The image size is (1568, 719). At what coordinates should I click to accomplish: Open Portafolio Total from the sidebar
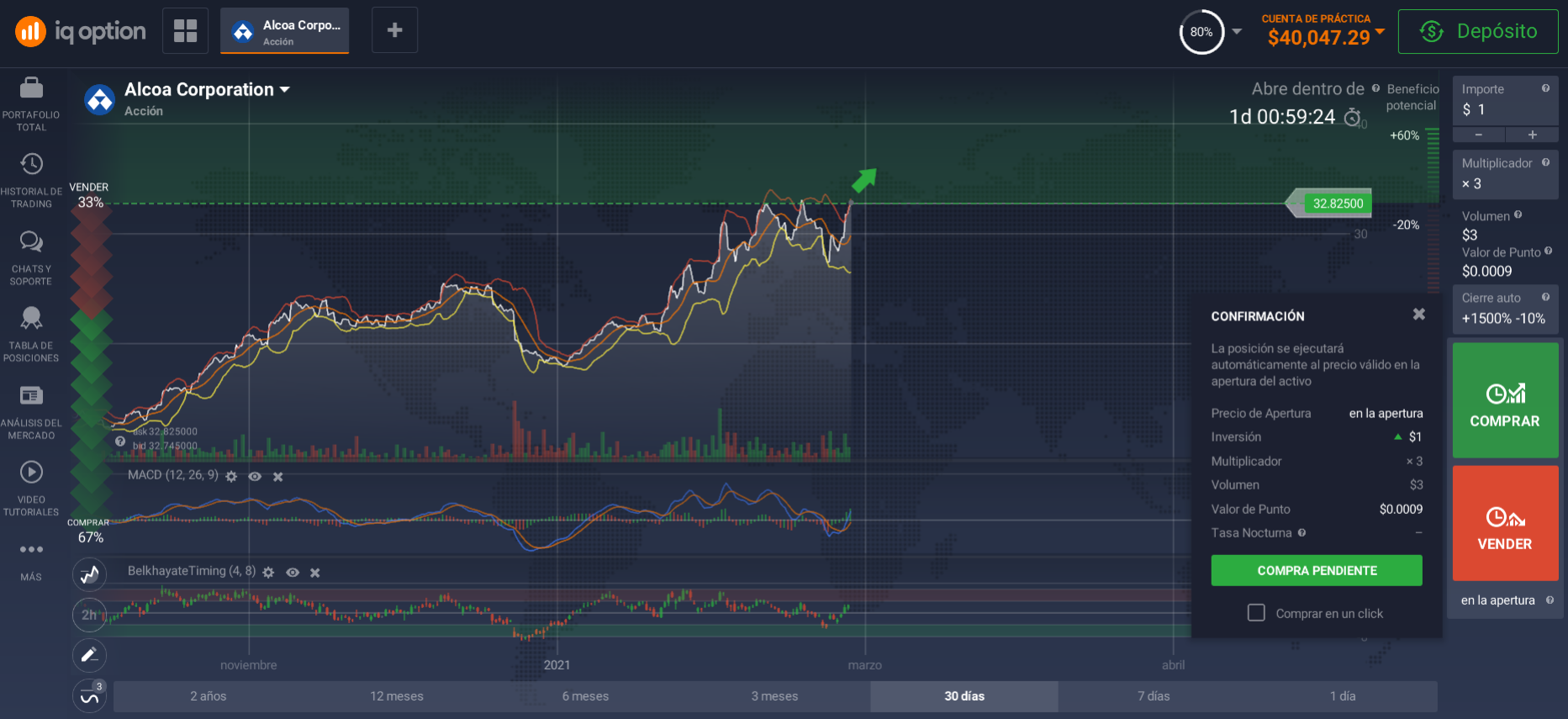(31, 104)
